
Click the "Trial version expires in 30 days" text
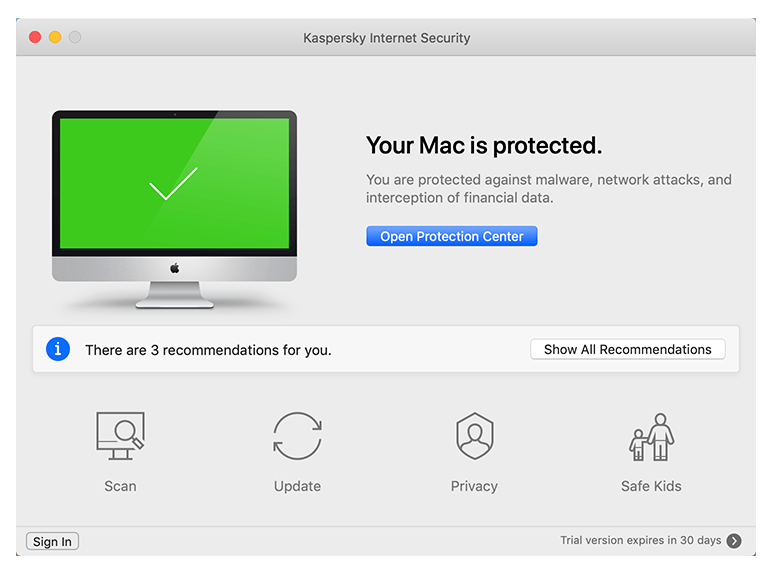point(640,541)
